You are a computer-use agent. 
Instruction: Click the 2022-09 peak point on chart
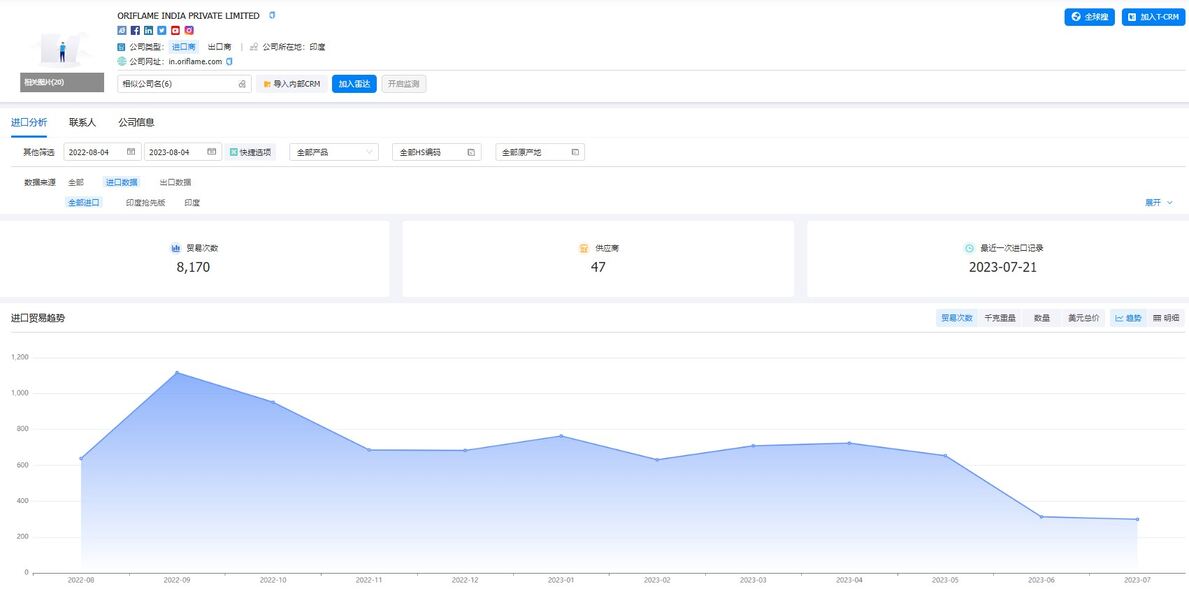pos(177,372)
